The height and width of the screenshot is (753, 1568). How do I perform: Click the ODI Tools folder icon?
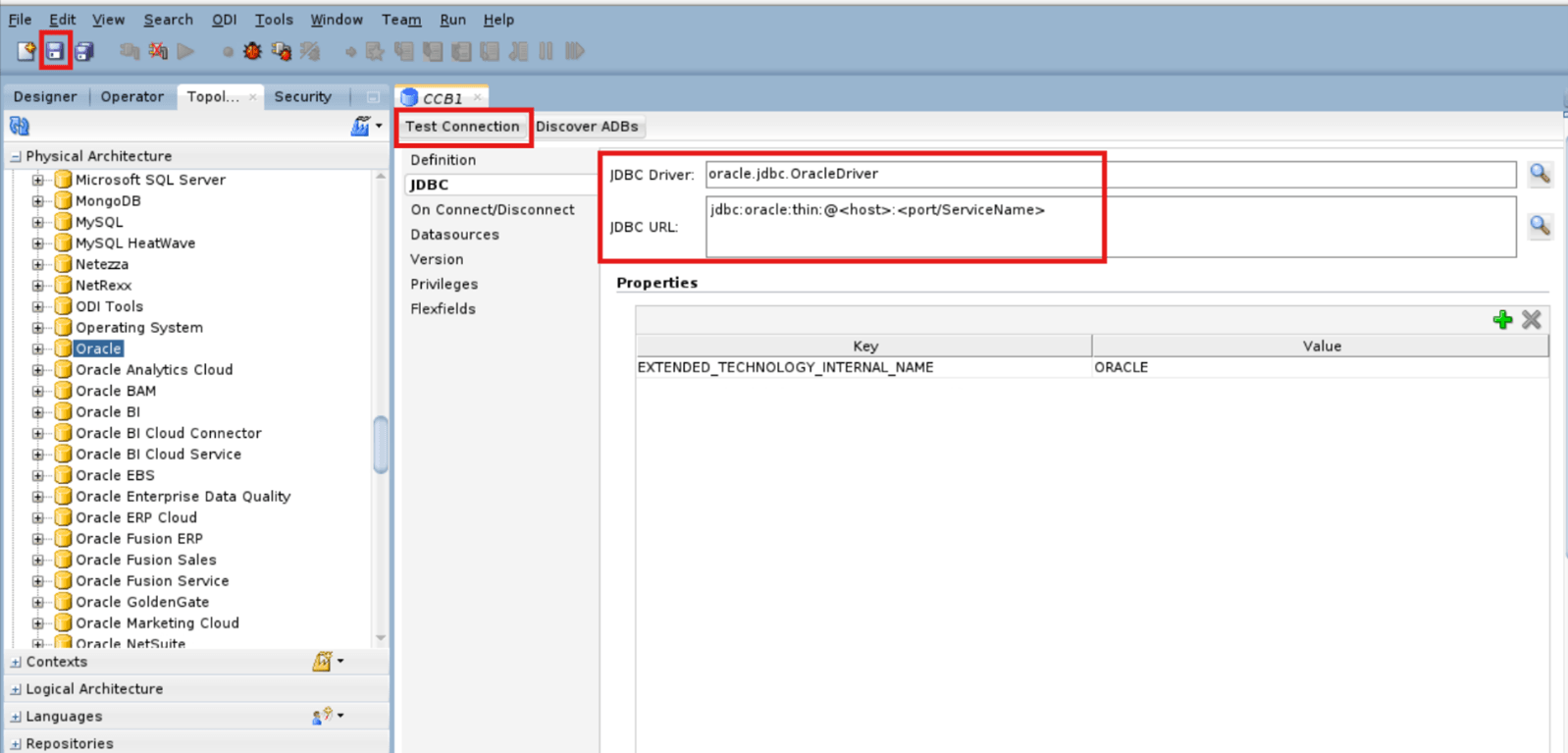64,306
